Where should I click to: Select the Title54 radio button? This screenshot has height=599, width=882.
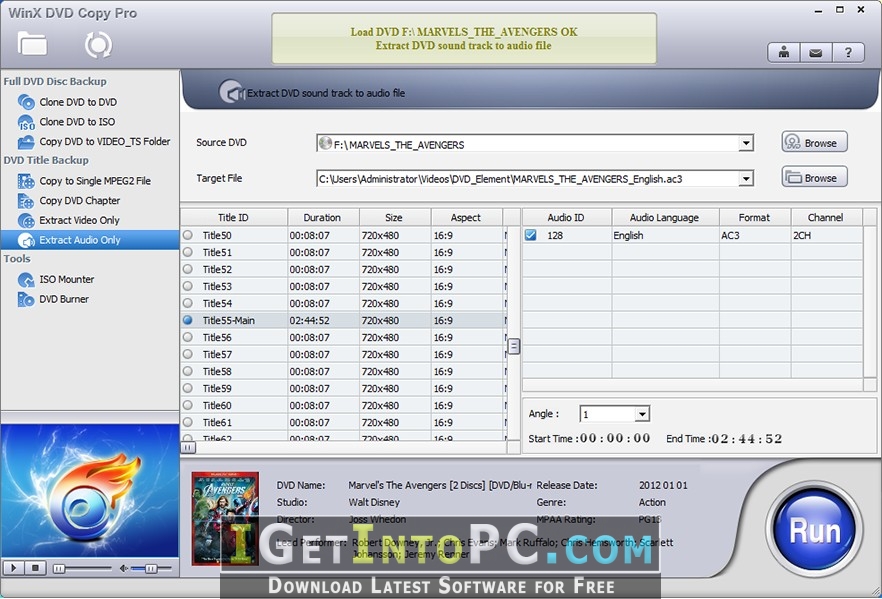click(x=188, y=303)
